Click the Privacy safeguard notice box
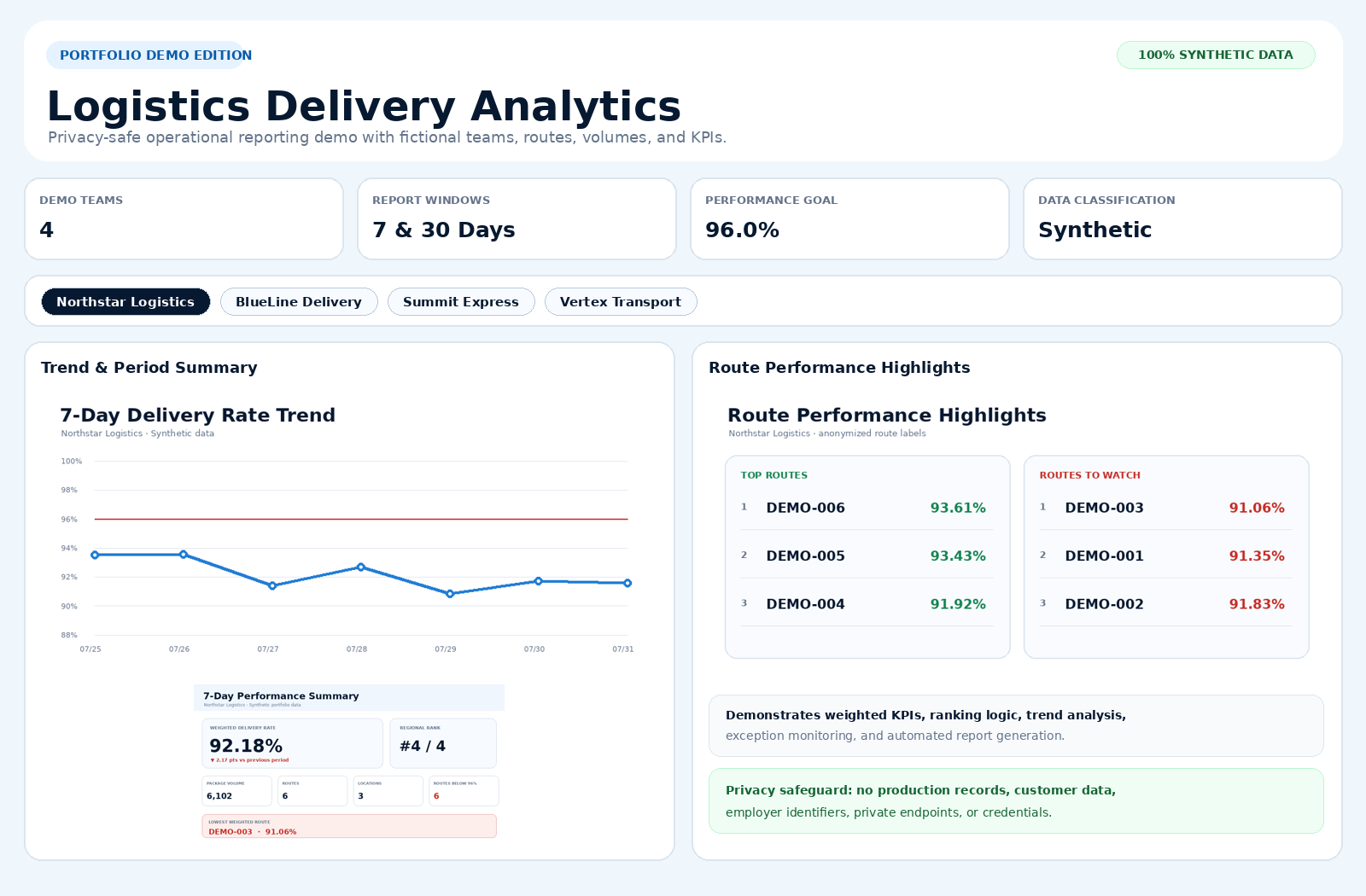The width and height of the screenshot is (1366, 896). (x=1016, y=801)
